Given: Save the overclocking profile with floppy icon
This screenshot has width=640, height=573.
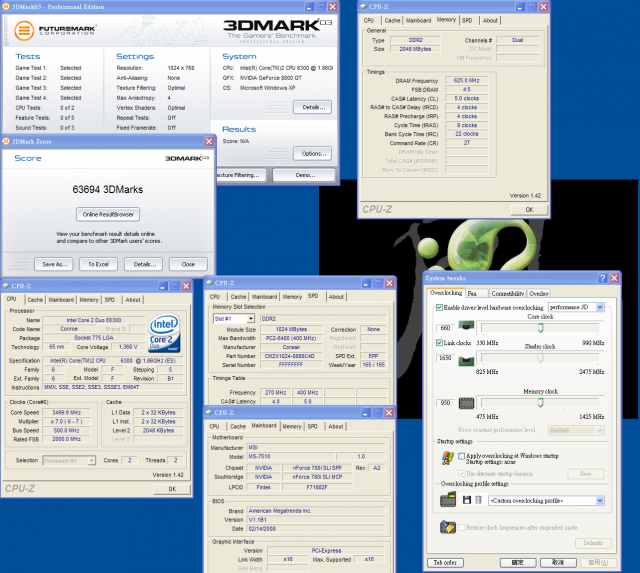Looking at the screenshot, I should coord(467,500).
